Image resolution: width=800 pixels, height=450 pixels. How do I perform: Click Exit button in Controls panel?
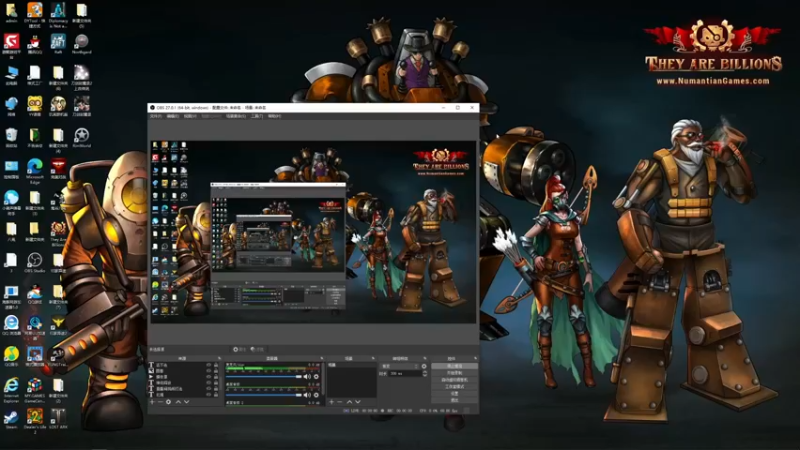[455, 400]
